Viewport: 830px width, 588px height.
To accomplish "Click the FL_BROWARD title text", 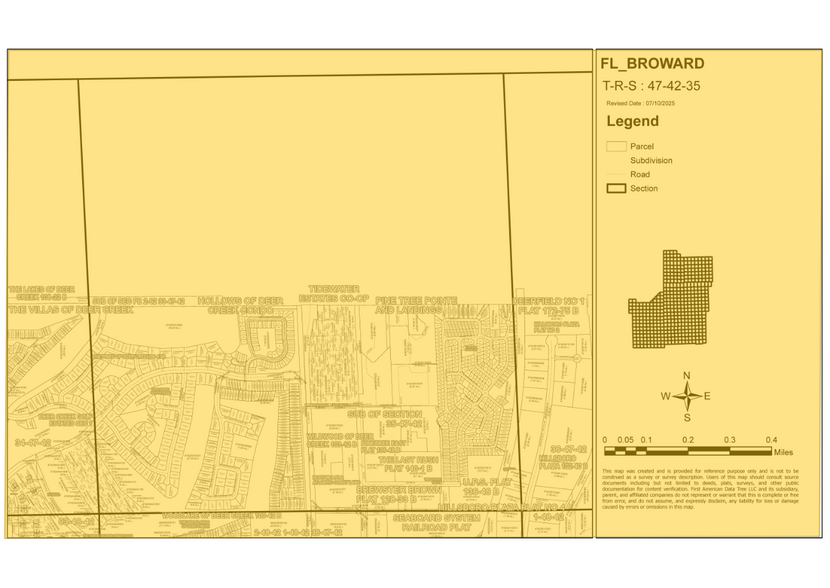I will 651,64.
